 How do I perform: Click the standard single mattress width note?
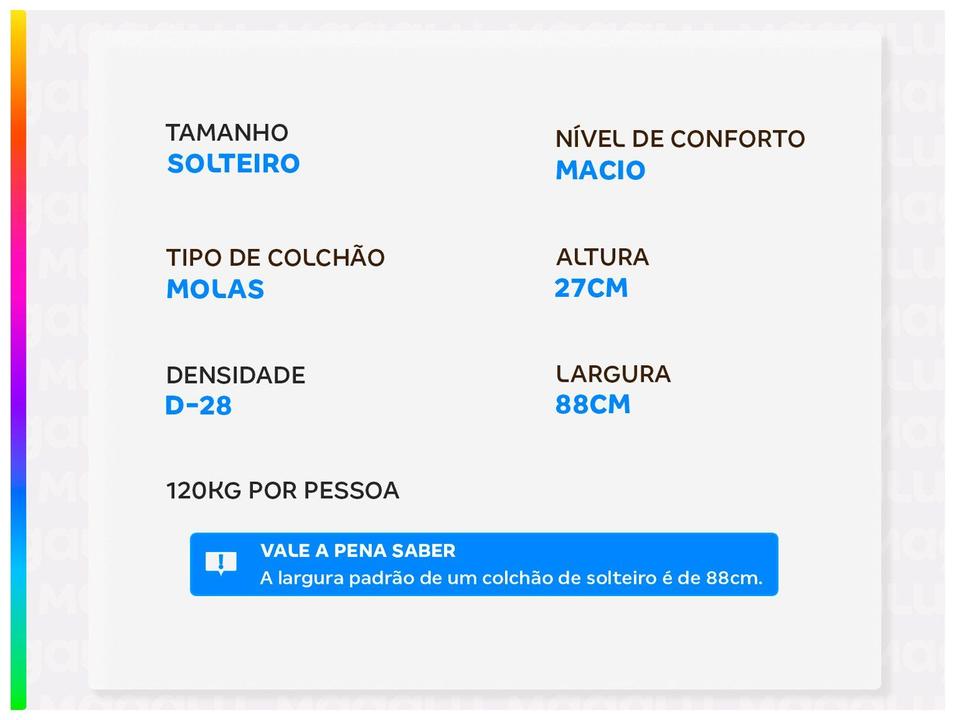(x=510, y=578)
